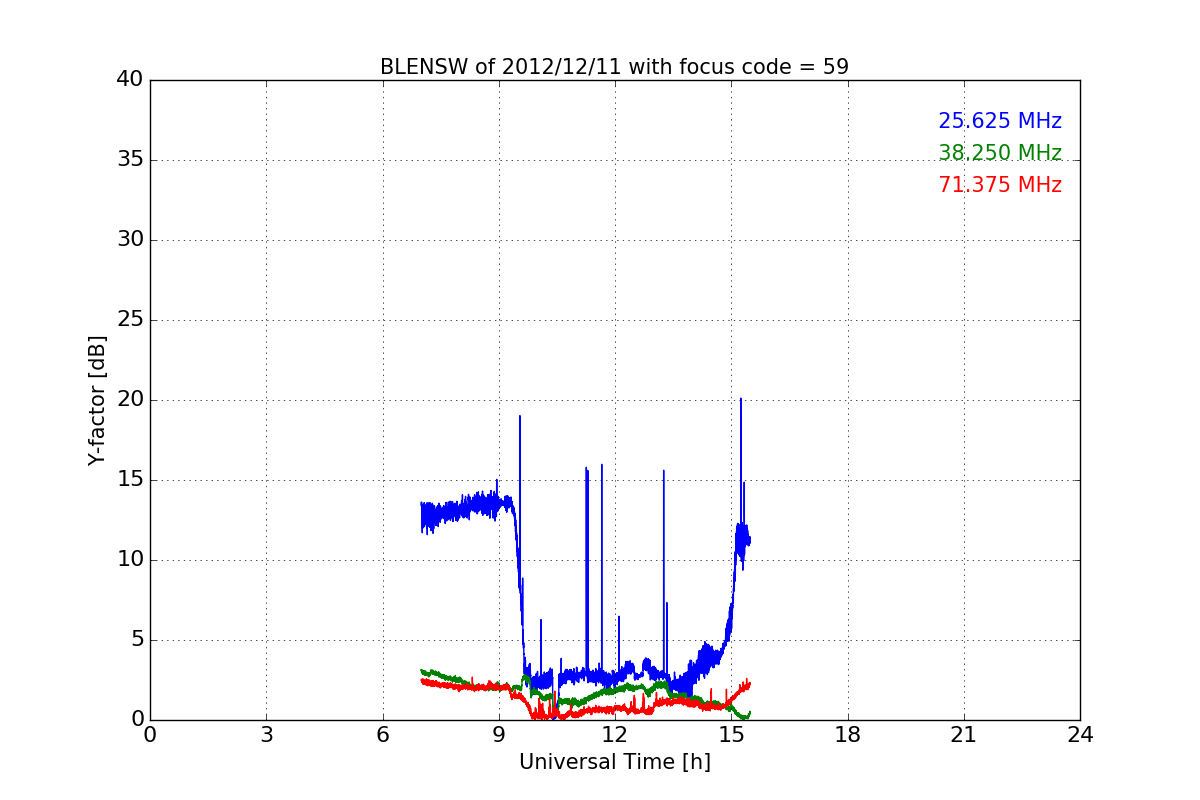Click the x-axis tick label 3
This screenshot has height=800, width=1200.
(x=266, y=735)
